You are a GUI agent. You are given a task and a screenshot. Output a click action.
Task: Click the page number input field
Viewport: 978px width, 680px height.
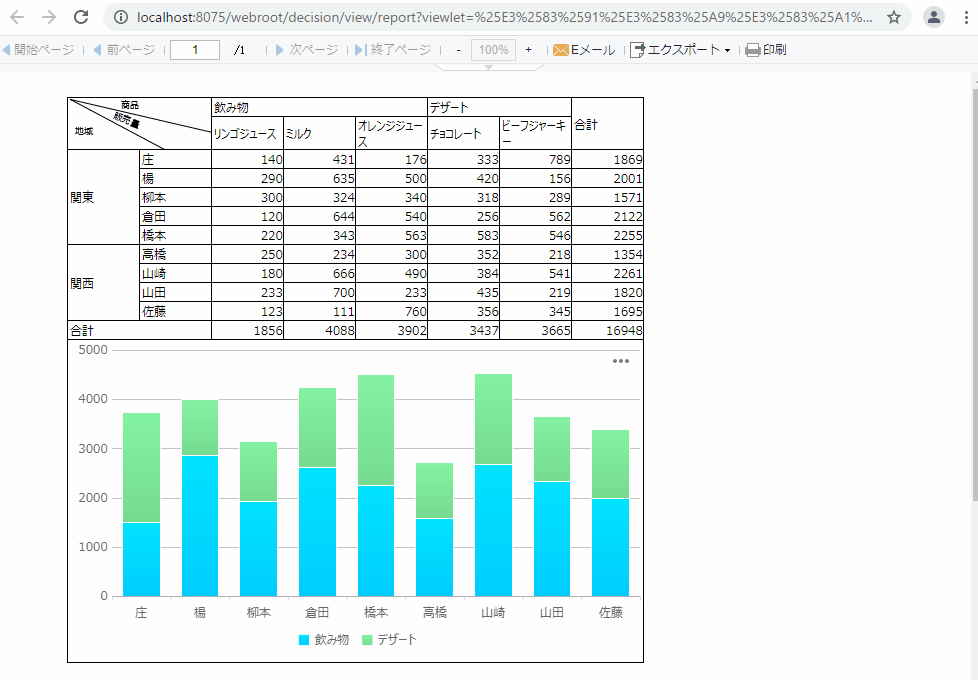(195, 50)
